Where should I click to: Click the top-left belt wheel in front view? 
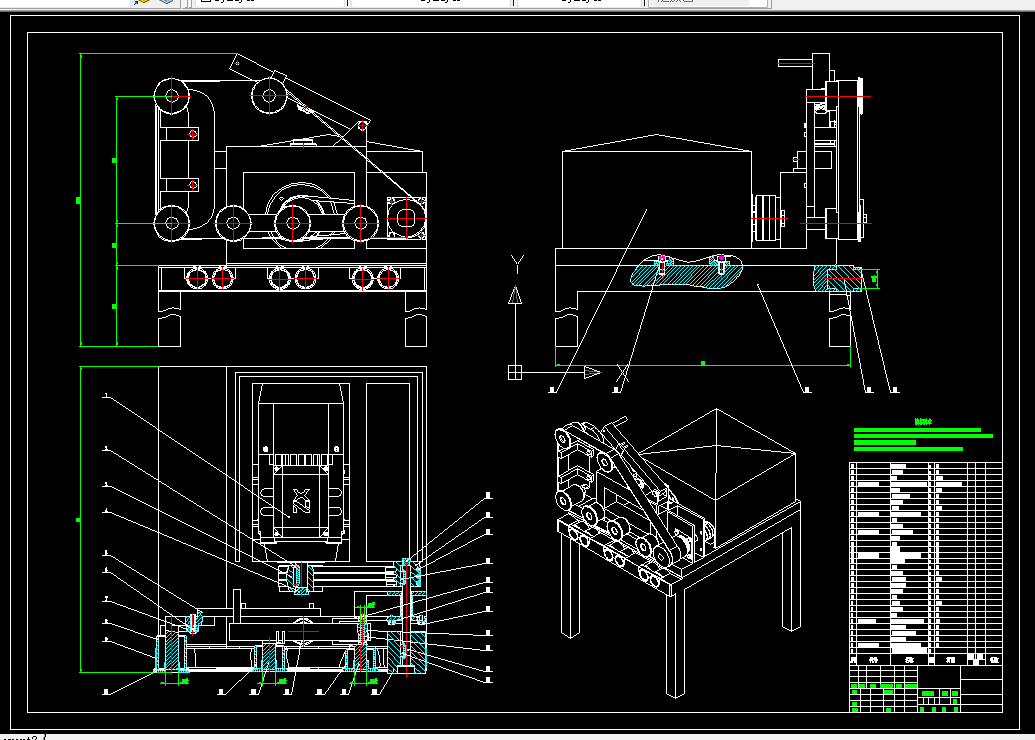coord(172,96)
